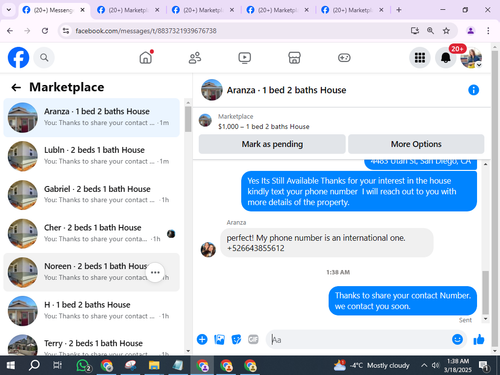Choose a sticker icon in composer

(x=236, y=339)
